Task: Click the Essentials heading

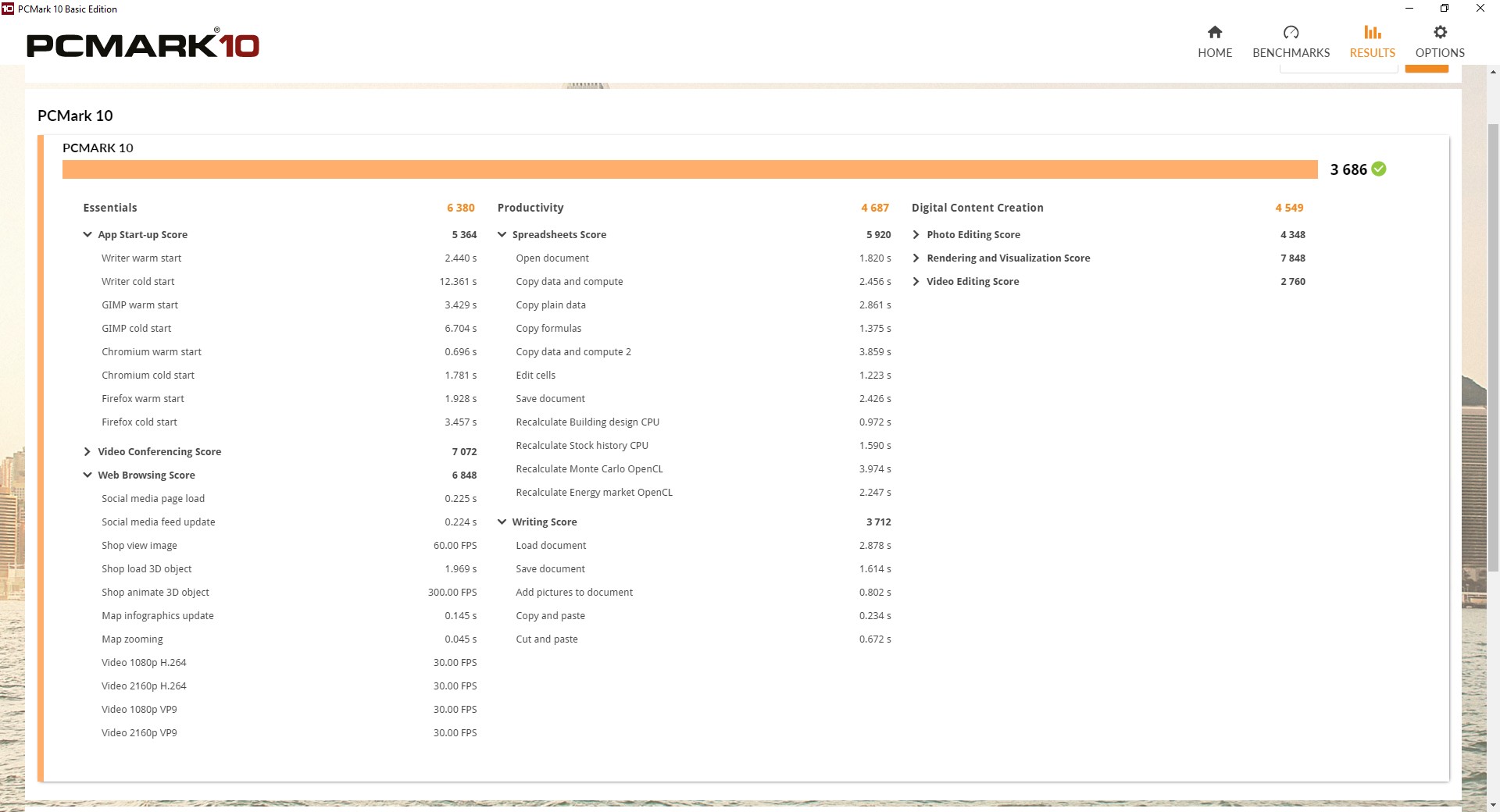Action: (110, 208)
